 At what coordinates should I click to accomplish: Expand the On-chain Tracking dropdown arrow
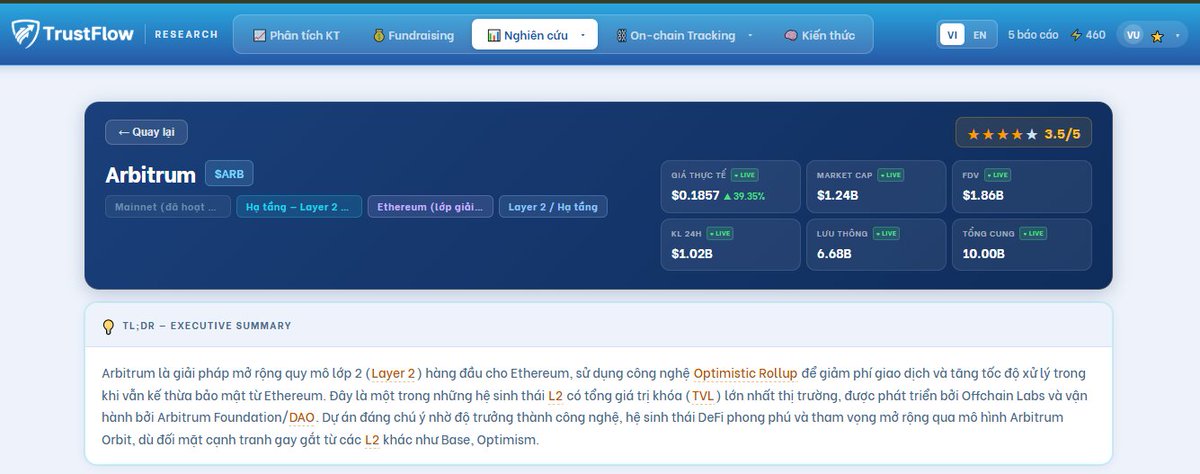(750, 35)
